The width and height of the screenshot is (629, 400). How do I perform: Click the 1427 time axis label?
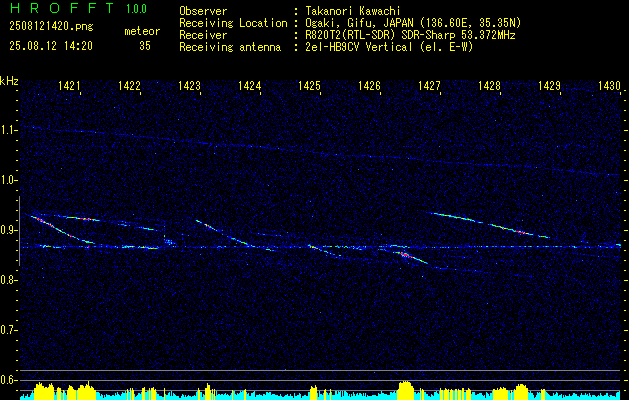pyautogui.click(x=429, y=85)
